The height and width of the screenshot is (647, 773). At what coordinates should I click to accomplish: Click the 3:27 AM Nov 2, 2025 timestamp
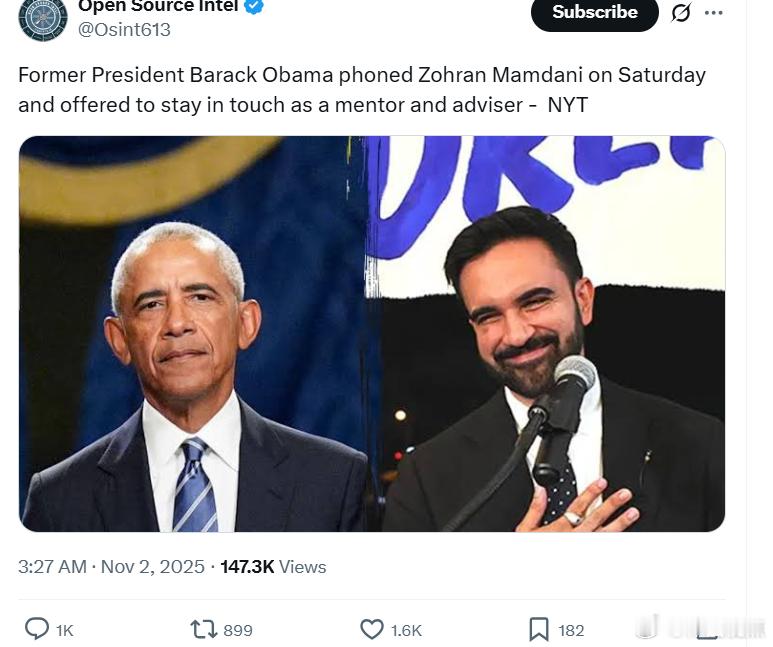[111, 567]
